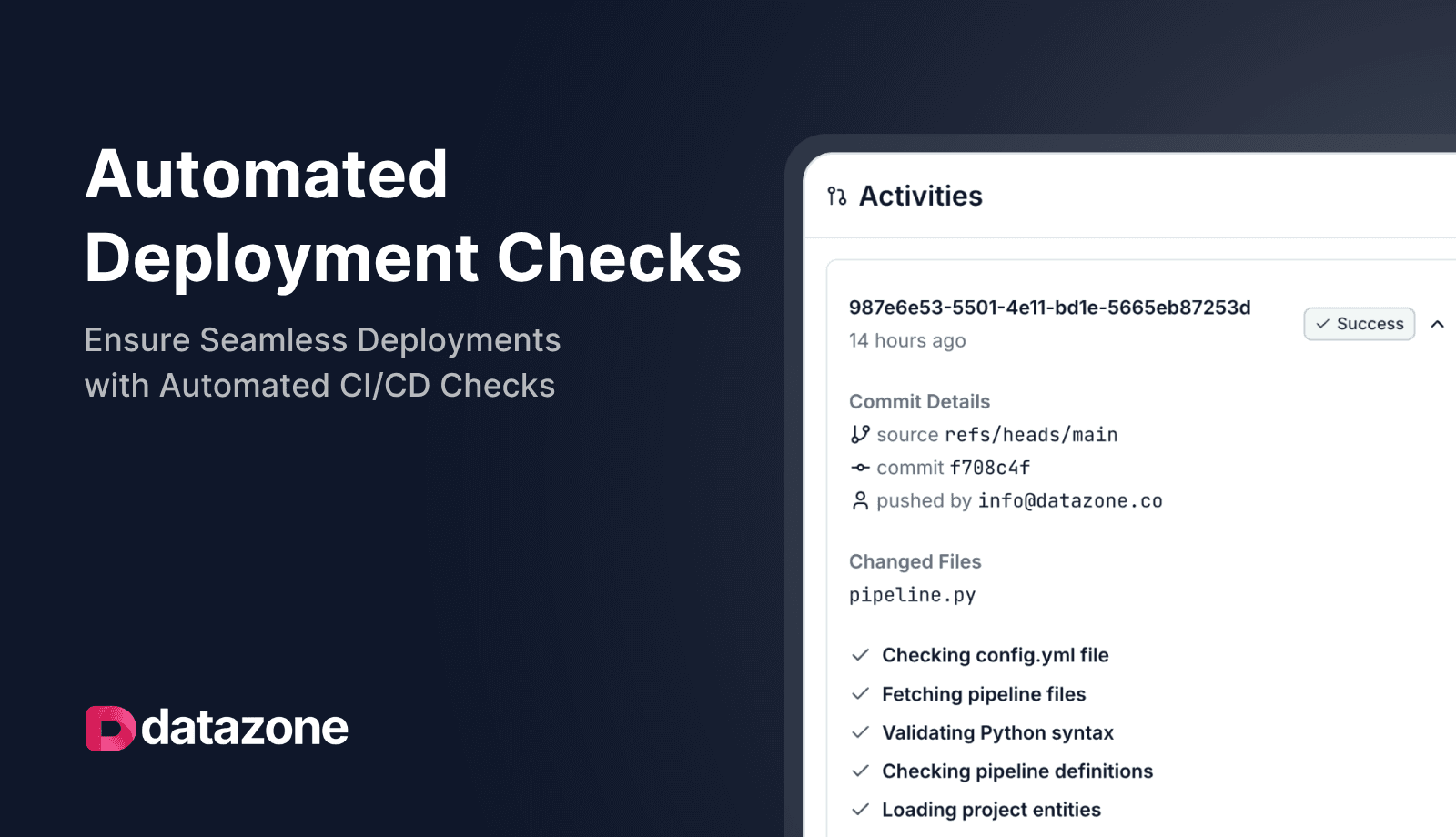Screen dimensions: 1456x837
Task: Click the Activities pull-request icon
Action: tap(836, 196)
